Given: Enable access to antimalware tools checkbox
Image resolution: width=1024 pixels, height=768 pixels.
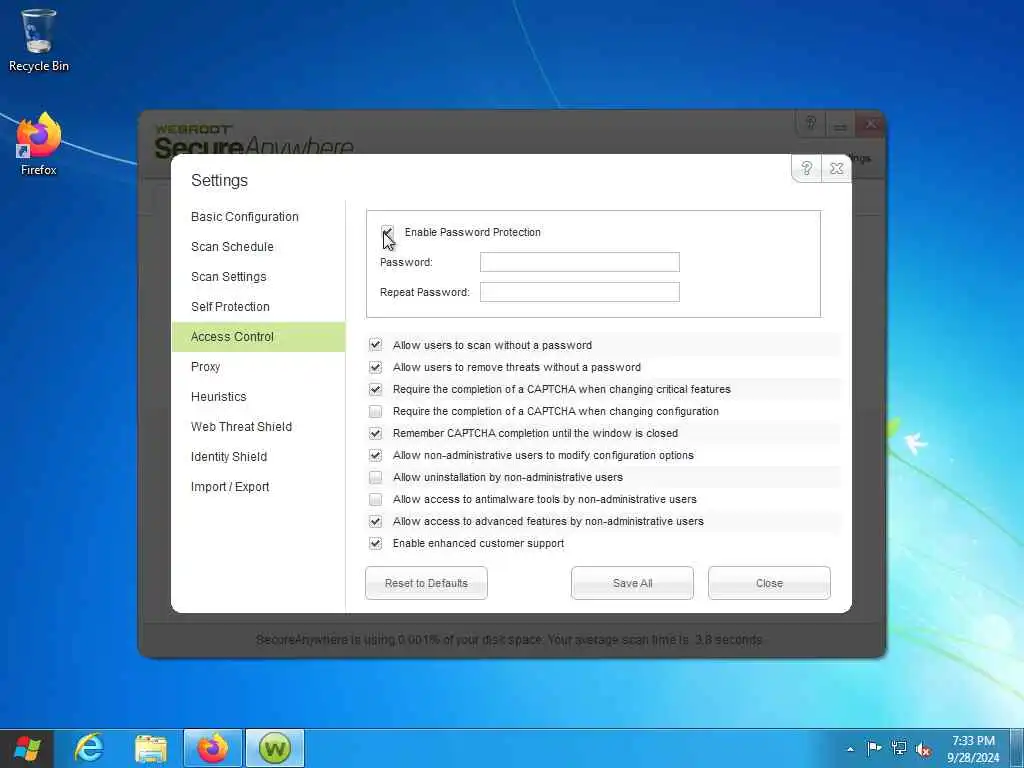Looking at the screenshot, I should 376,500.
